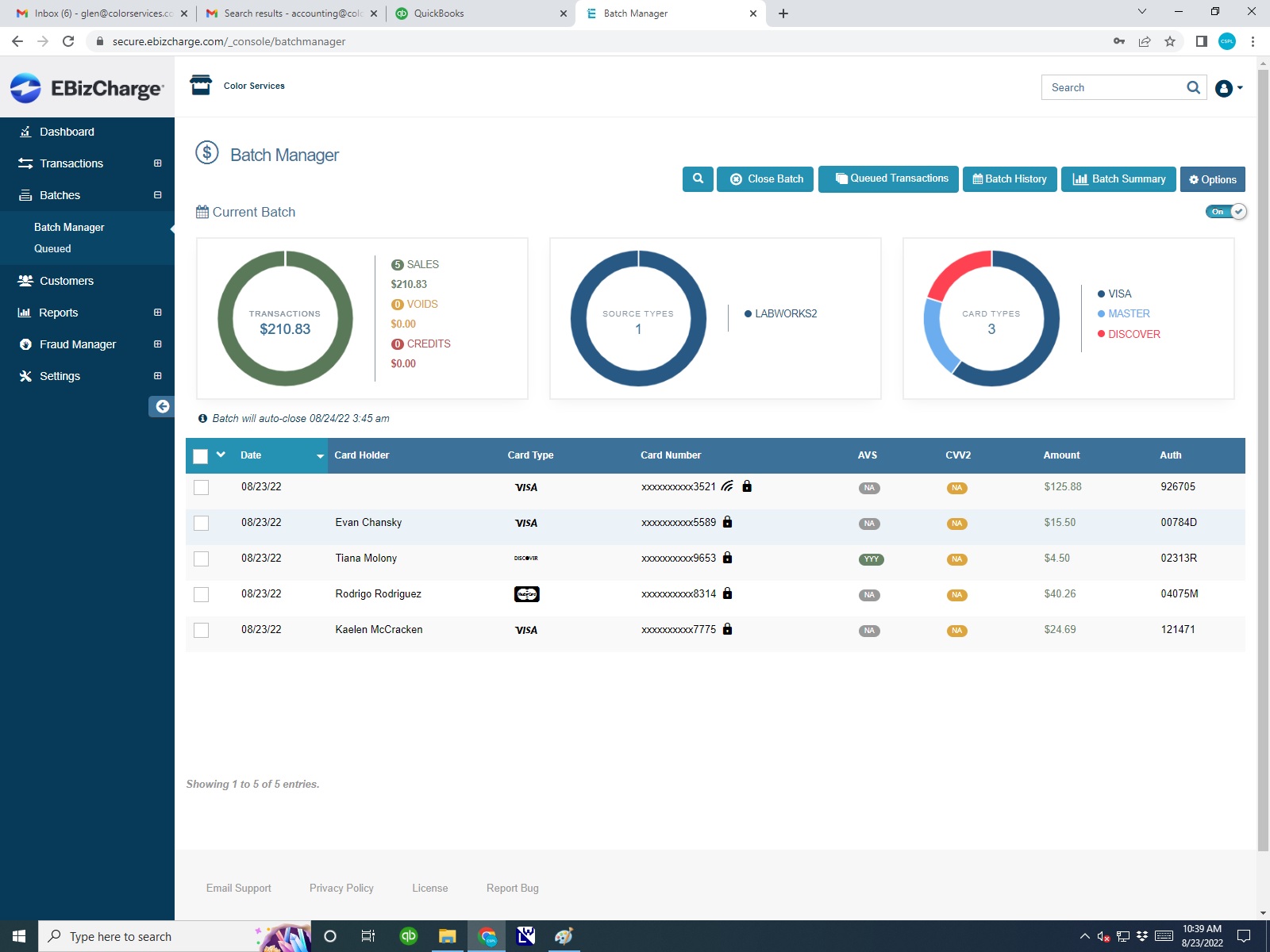
Task: Select the Kaelen McCracken row checkbox
Action: (x=202, y=631)
